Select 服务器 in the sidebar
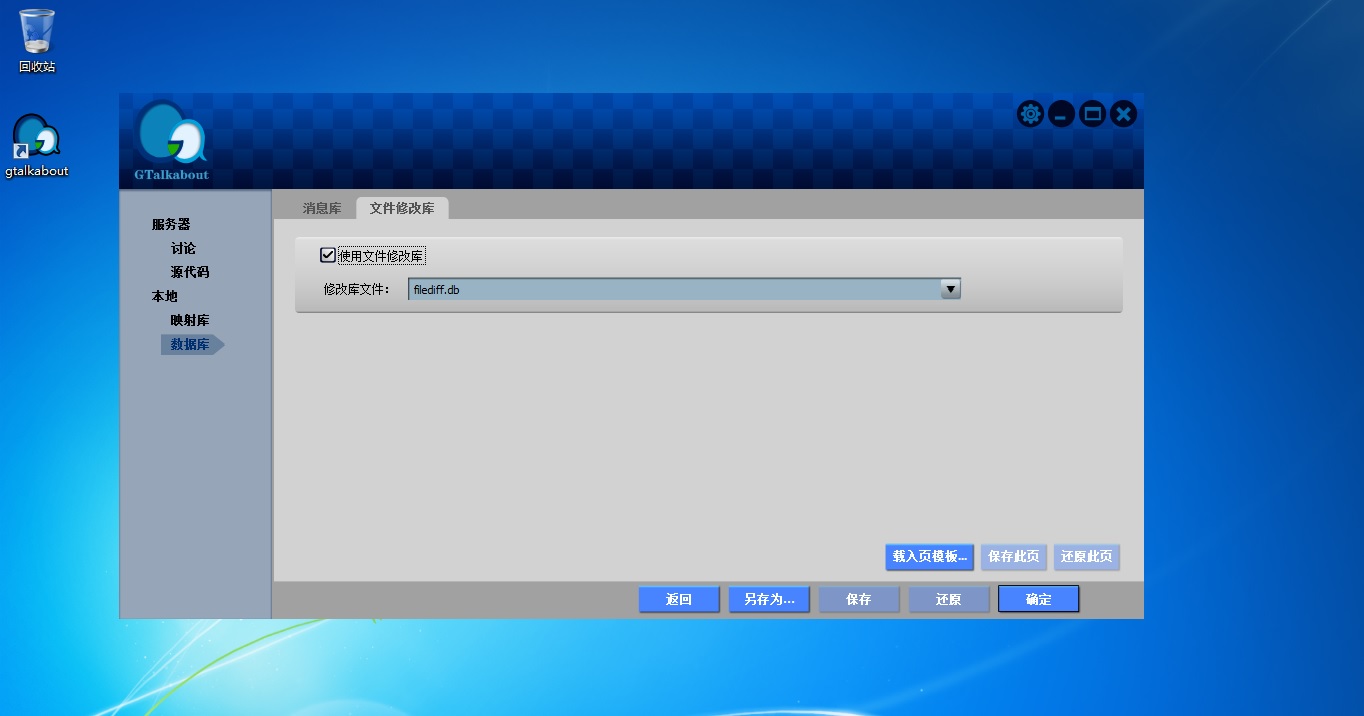 (171, 224)
